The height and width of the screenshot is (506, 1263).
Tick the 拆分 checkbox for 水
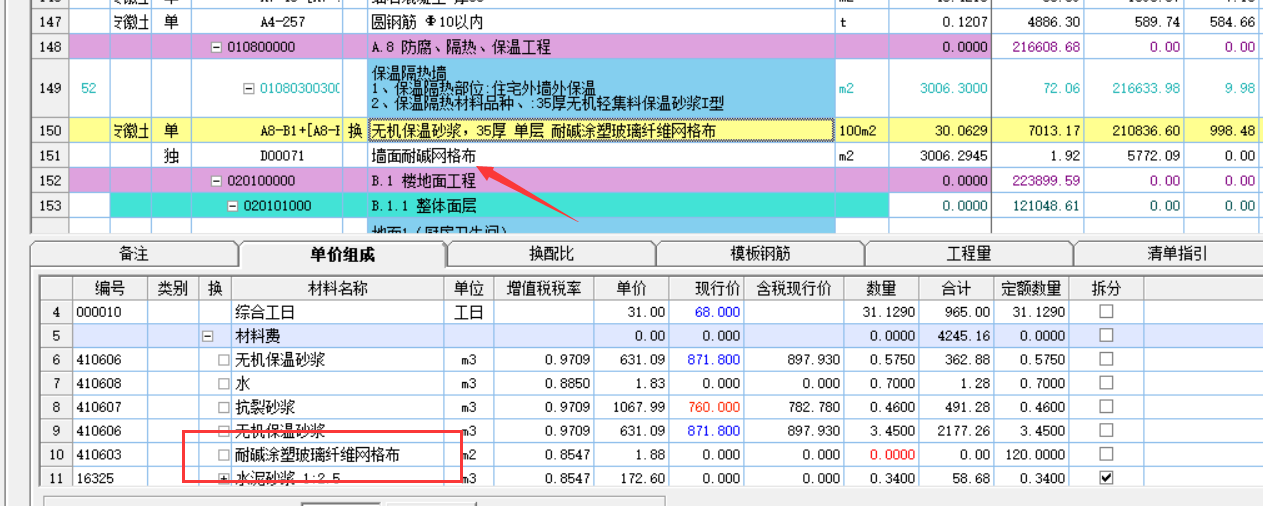tap(1105, 384)
